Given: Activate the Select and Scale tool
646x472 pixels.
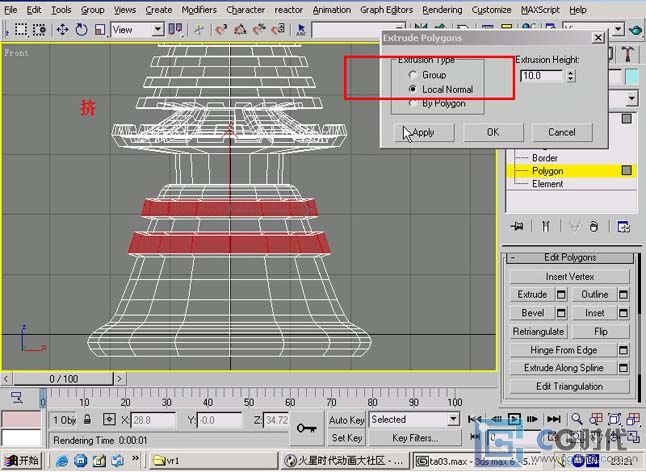Looking at the screenshot, I should click(100, 30).
